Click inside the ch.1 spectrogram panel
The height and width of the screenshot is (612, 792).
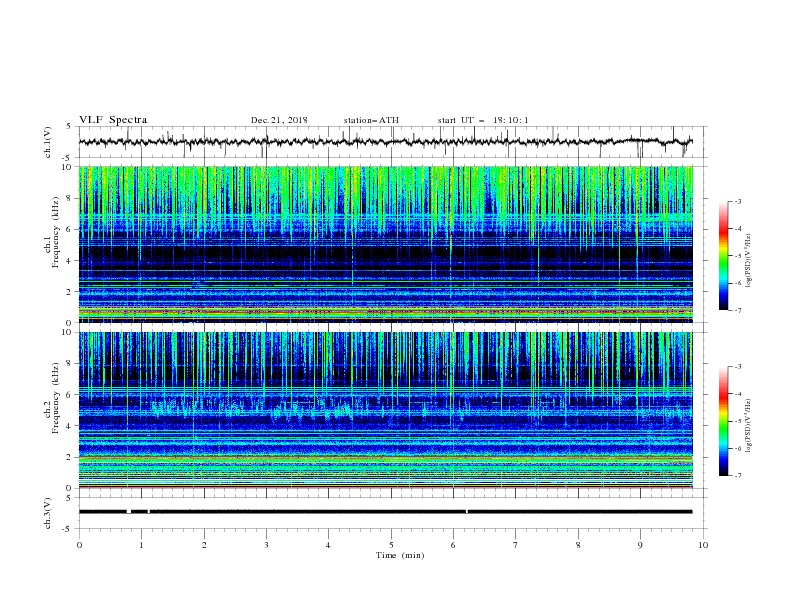click(x=385, y=244)
